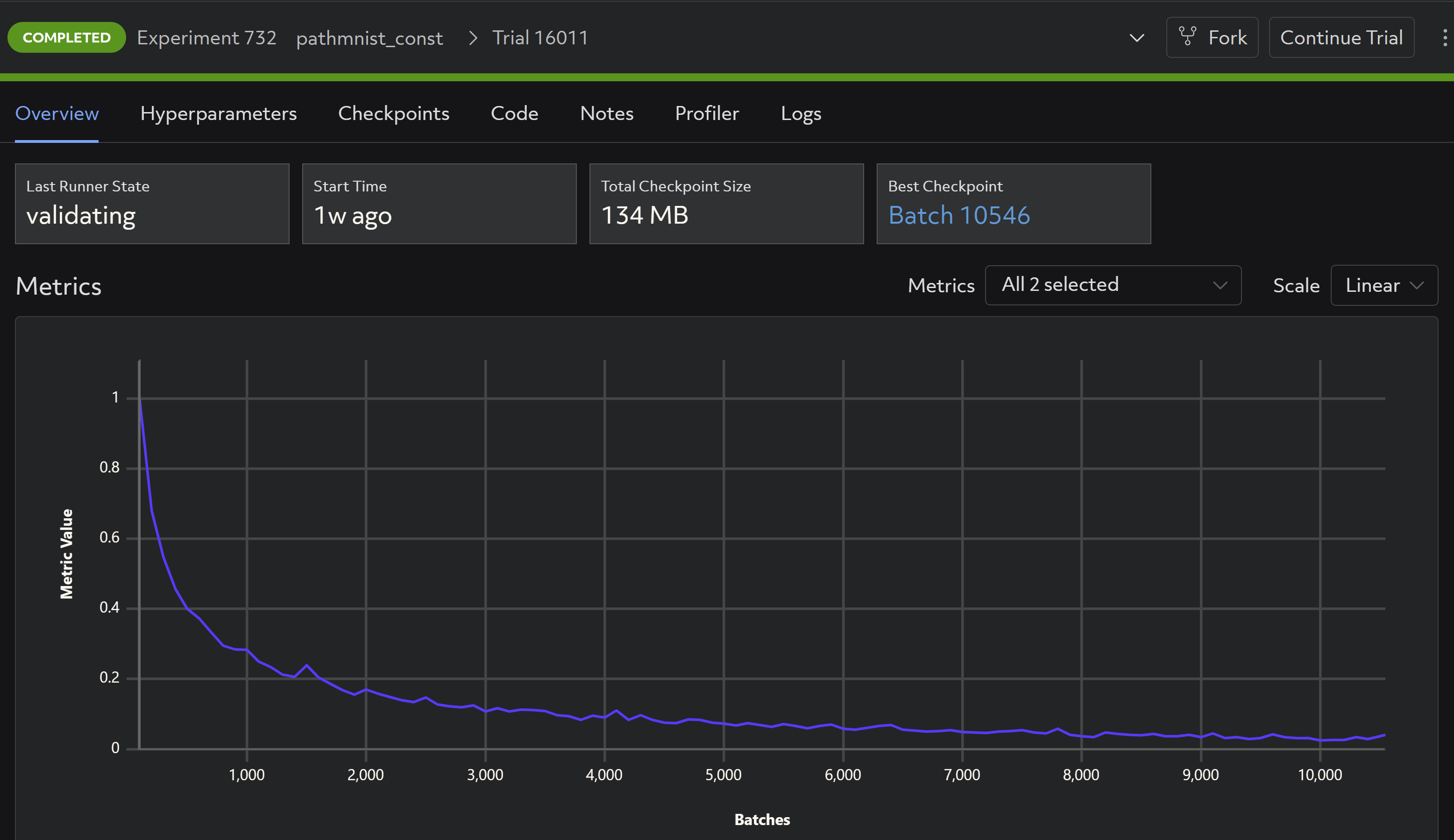Click the Total Checkpoint Size 134 MB card
This screenshot has height=840, width=1454.
click(726, 204)
